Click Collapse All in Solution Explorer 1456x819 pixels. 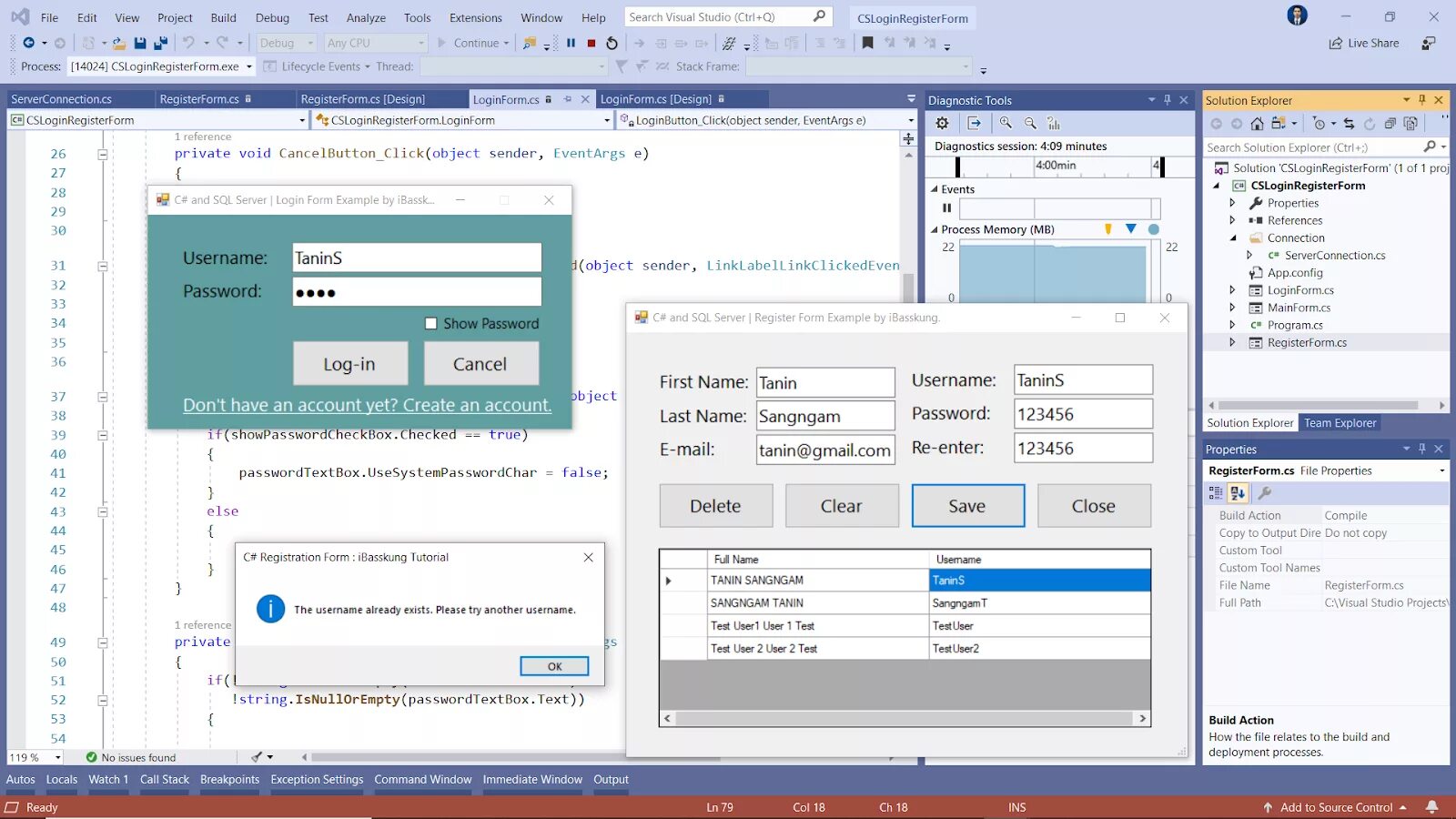pos(1390,124)
